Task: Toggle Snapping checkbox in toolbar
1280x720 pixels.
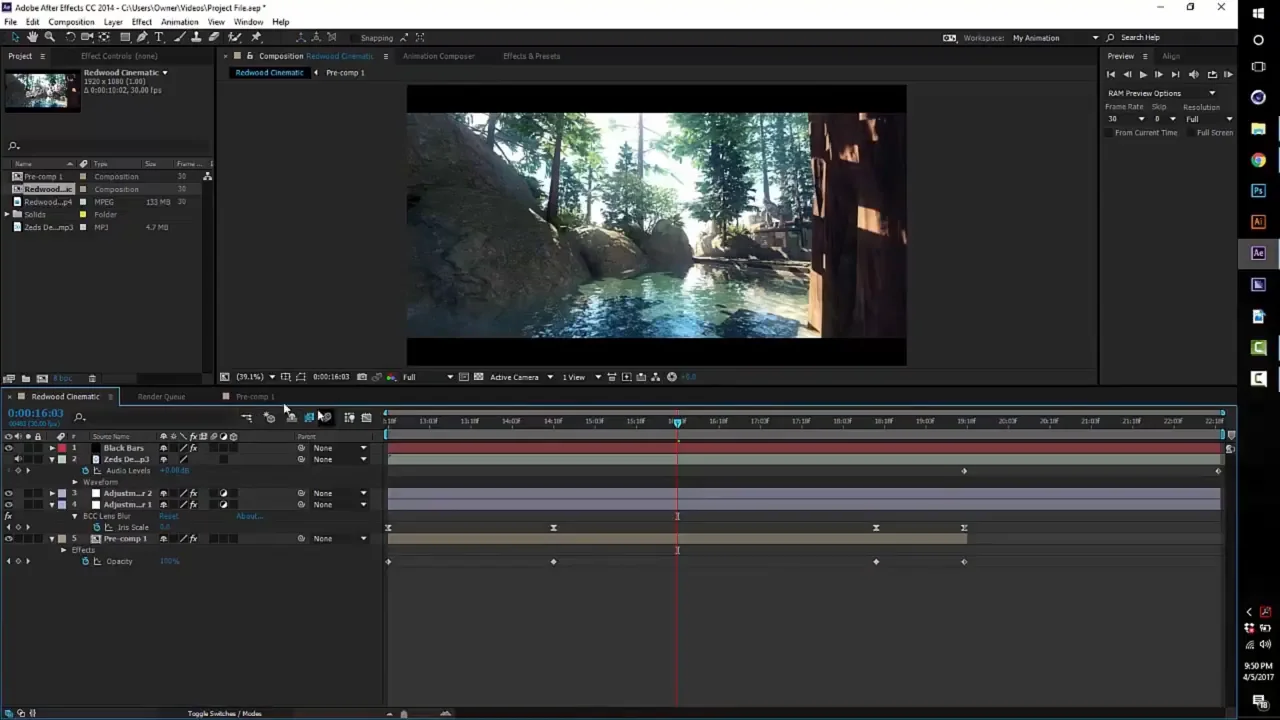Action: tap(353, 38)
